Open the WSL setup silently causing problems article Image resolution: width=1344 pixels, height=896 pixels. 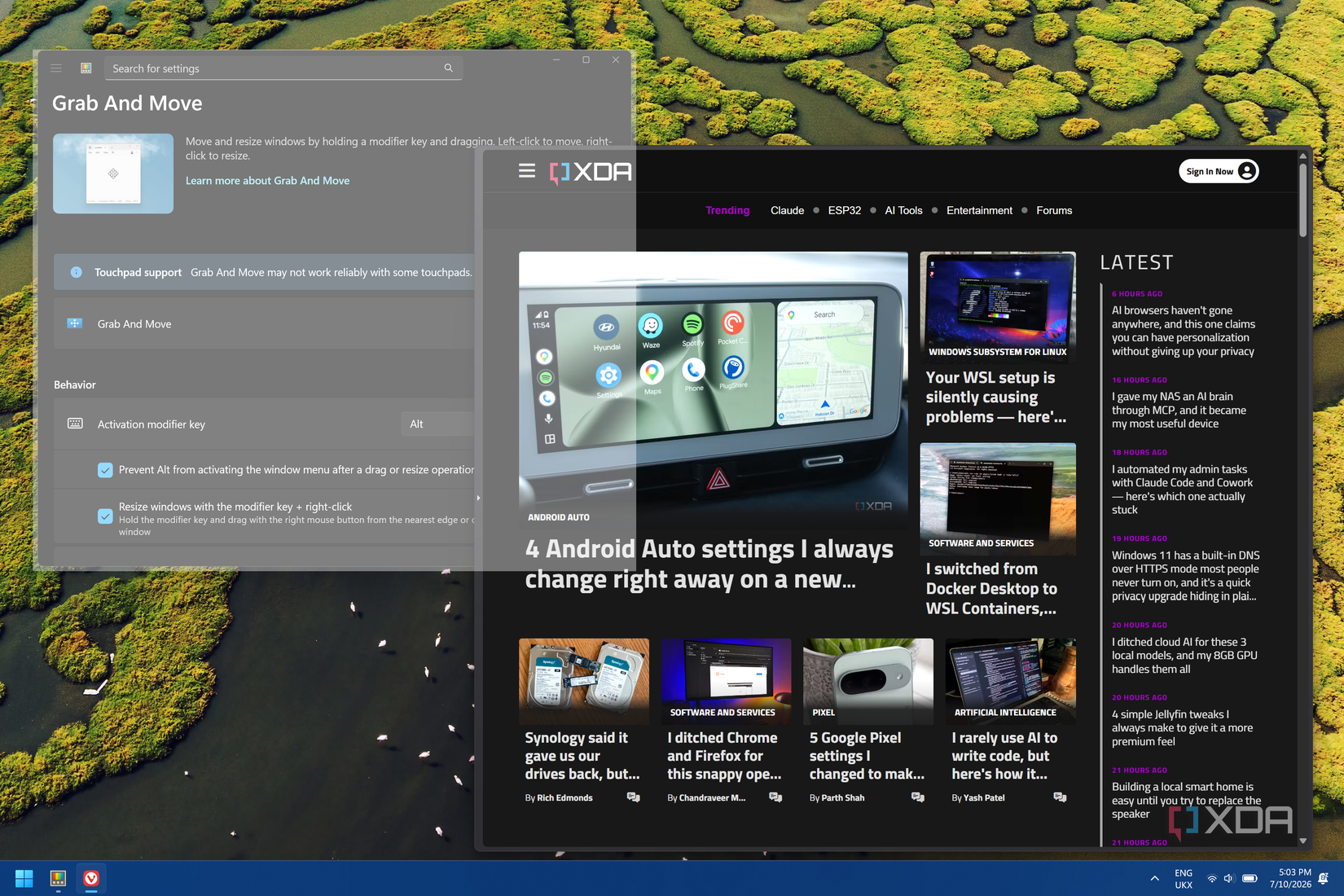(x=996, y=397)
